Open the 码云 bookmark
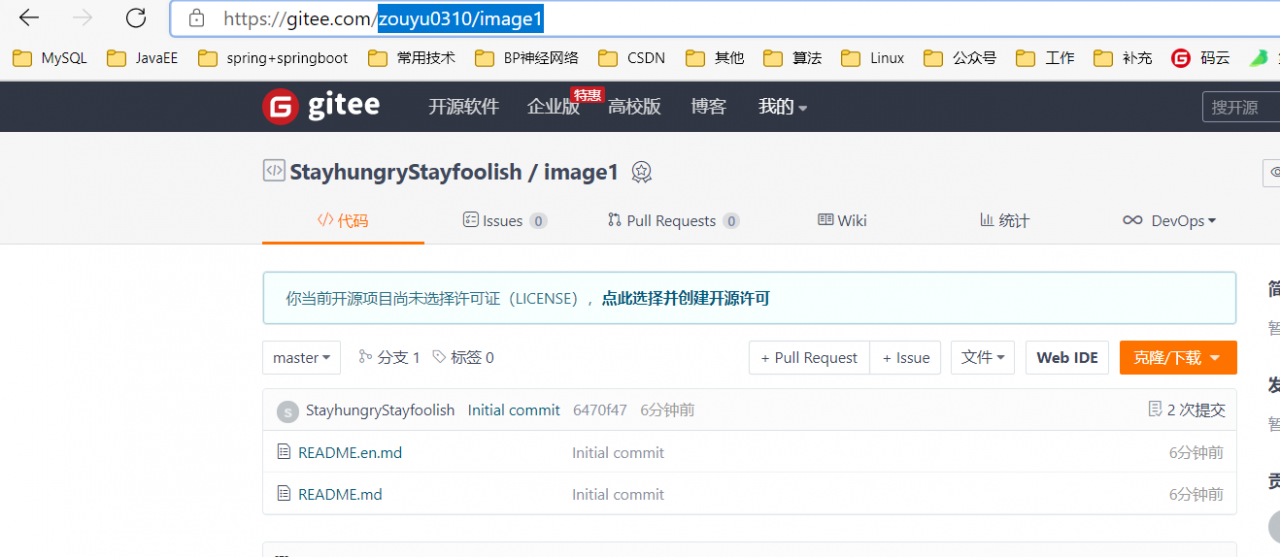Screen dimensions: 1280x557 [x=1201, y=58]
